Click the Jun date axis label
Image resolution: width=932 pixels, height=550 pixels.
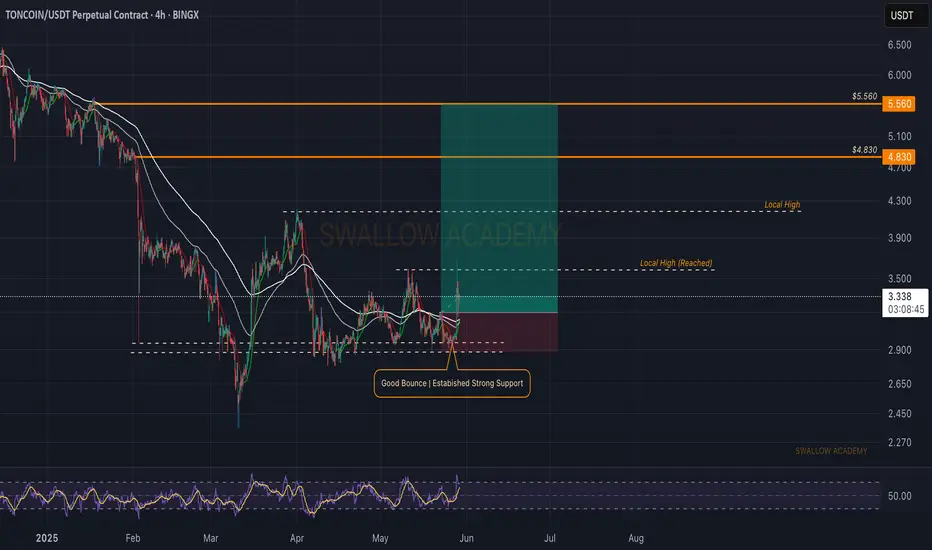pos(467,538)
